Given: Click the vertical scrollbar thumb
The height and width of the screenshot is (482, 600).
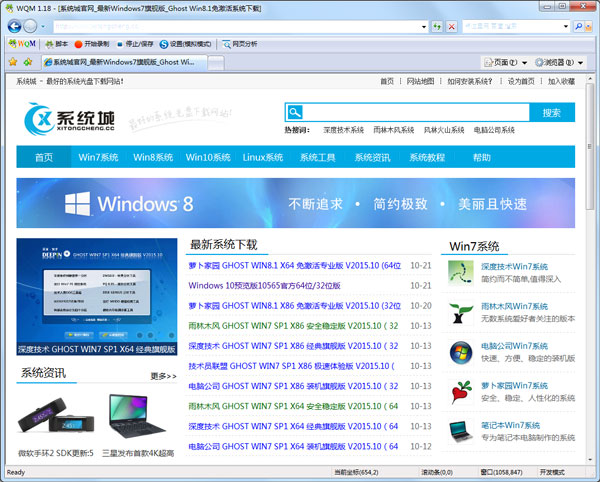Looking at the screenshot, I should [x=590, y=147].
